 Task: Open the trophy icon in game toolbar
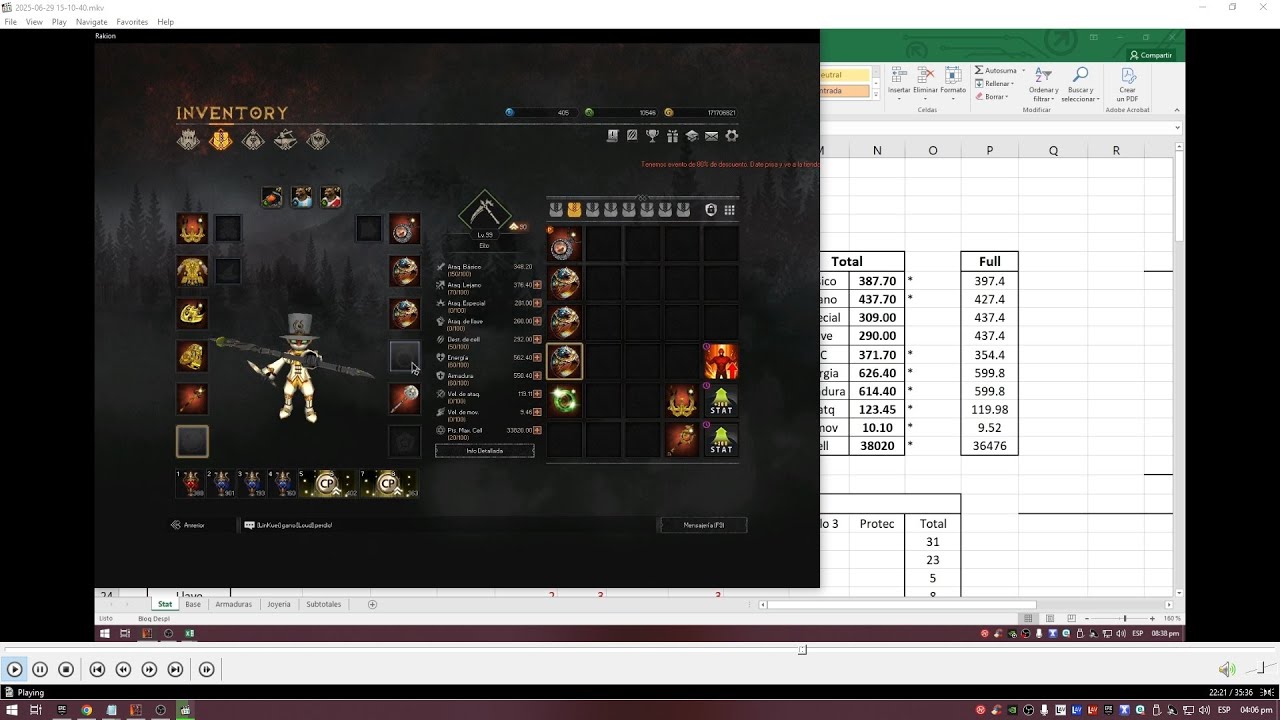click(x=652, y=136)
